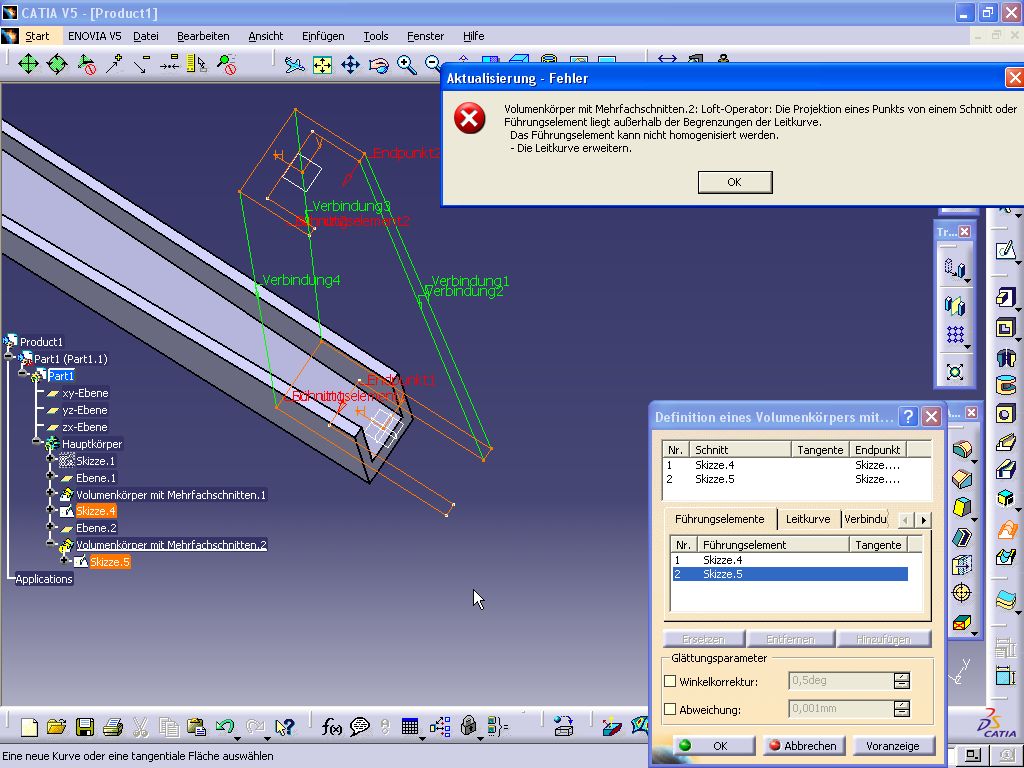Screen dimensions: 1024x768
Task: Click the padlock icon in bottom toolbar
Action: (x=468, y=725)
